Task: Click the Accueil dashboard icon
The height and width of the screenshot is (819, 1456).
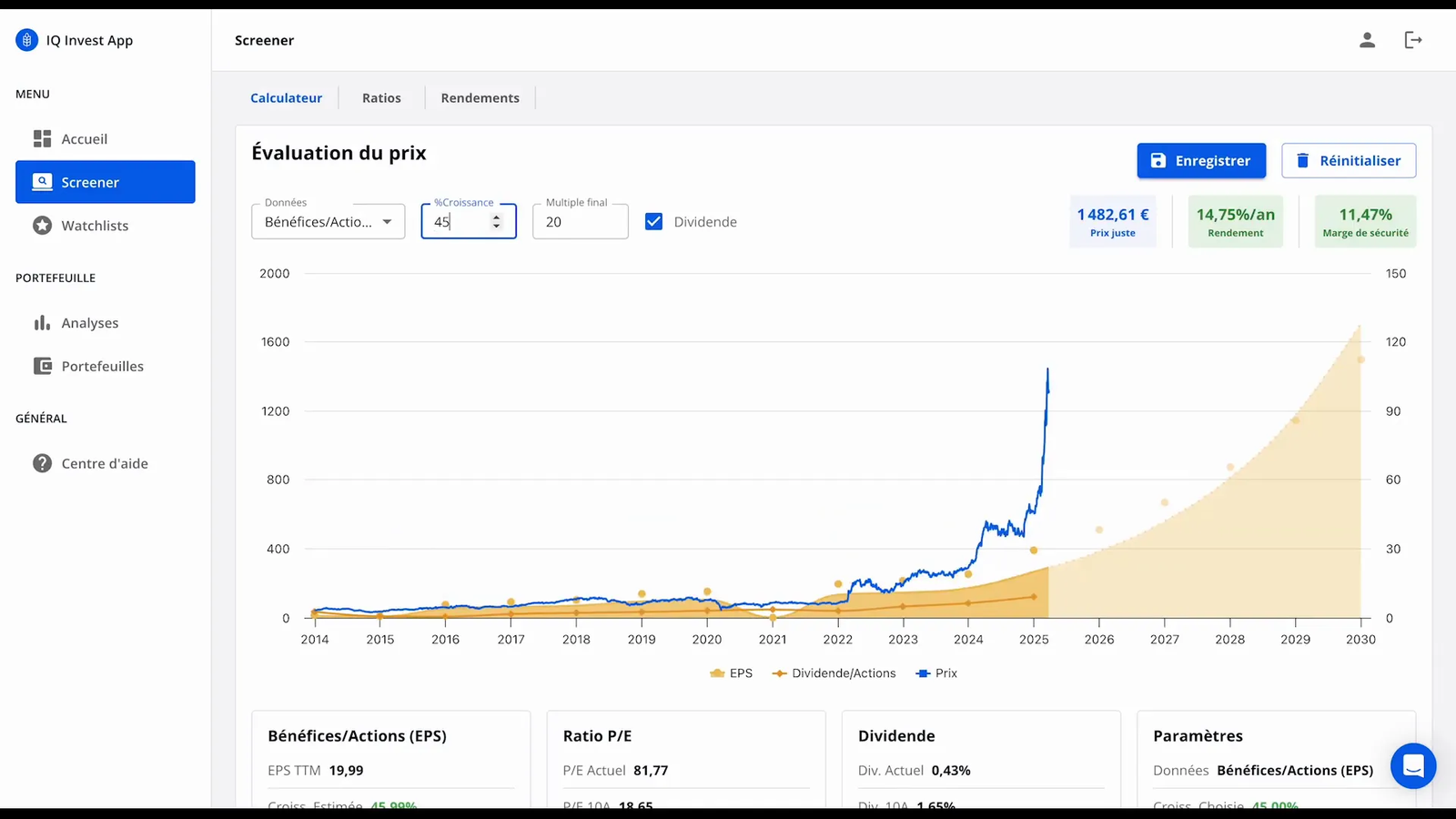Action: point(42,138)
